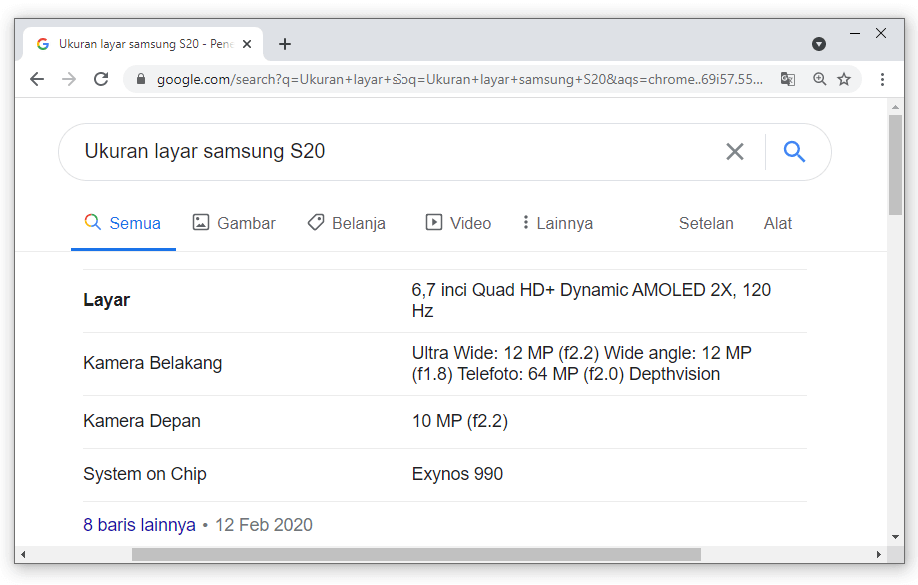918x585 pixels.
Task: Select the Semua search tab
Action: [x=123, y=223]
